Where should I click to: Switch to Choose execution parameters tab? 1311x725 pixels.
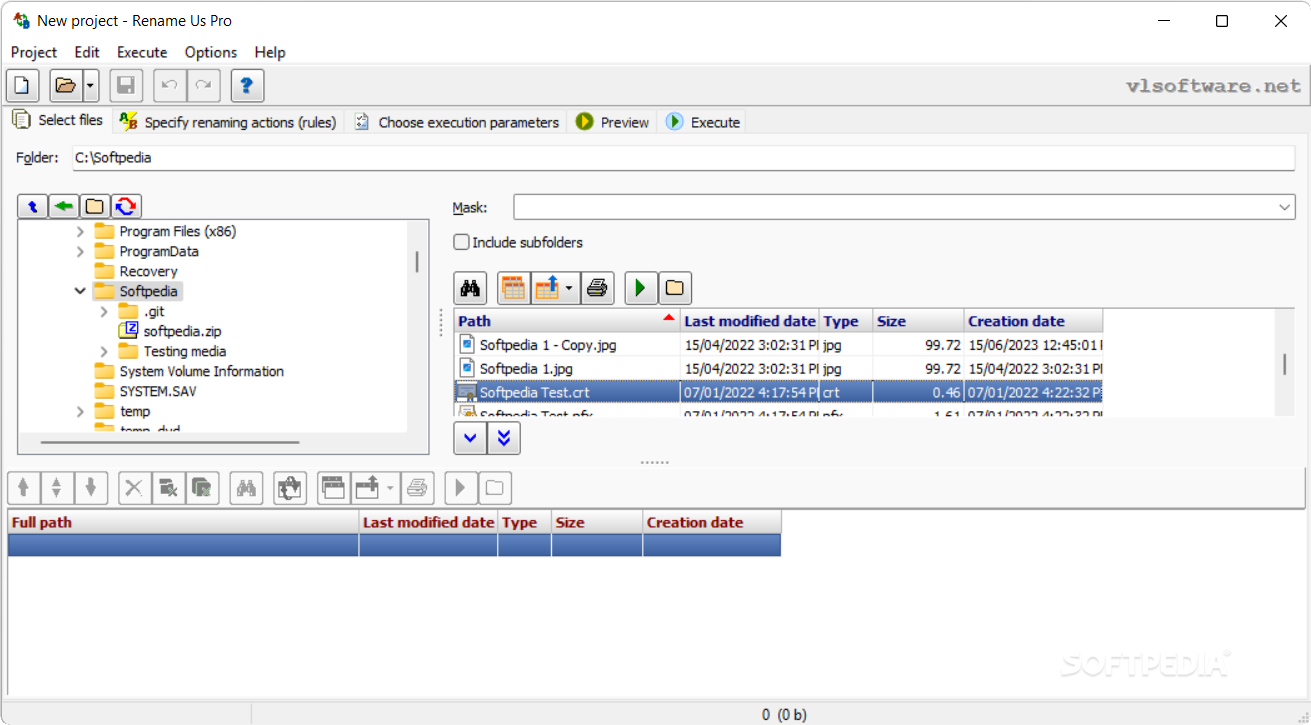457,122
